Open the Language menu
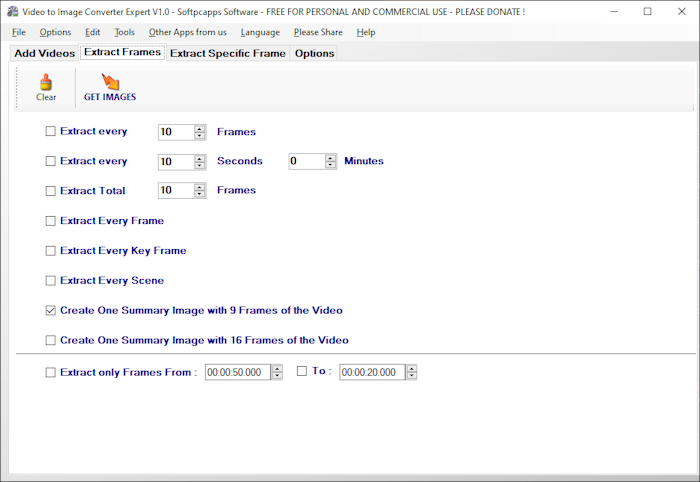The image size is (700, 482). (x=260, y=32)
